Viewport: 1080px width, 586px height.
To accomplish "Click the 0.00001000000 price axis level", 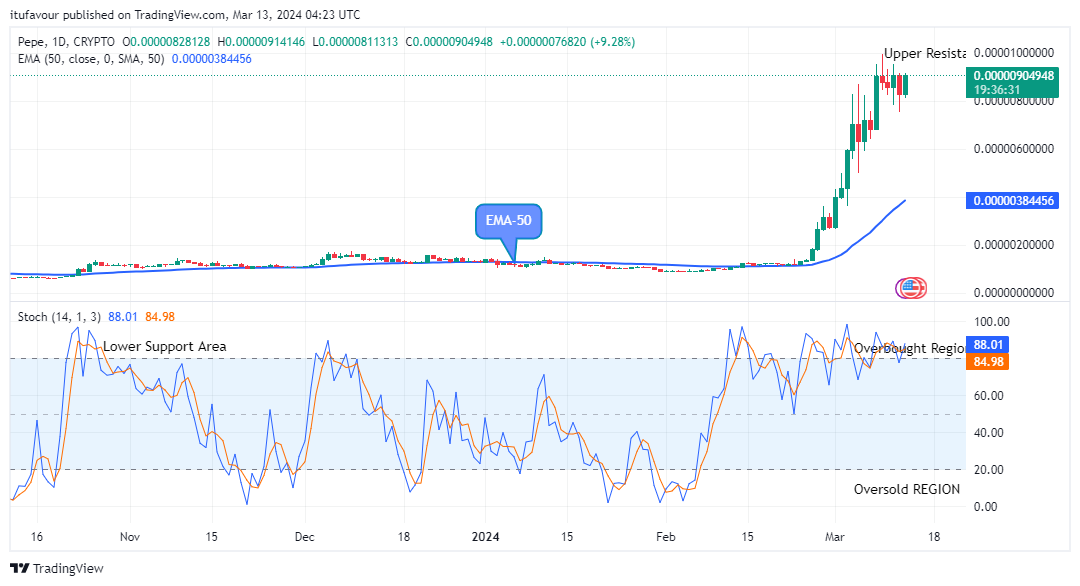I will 1013,53.
